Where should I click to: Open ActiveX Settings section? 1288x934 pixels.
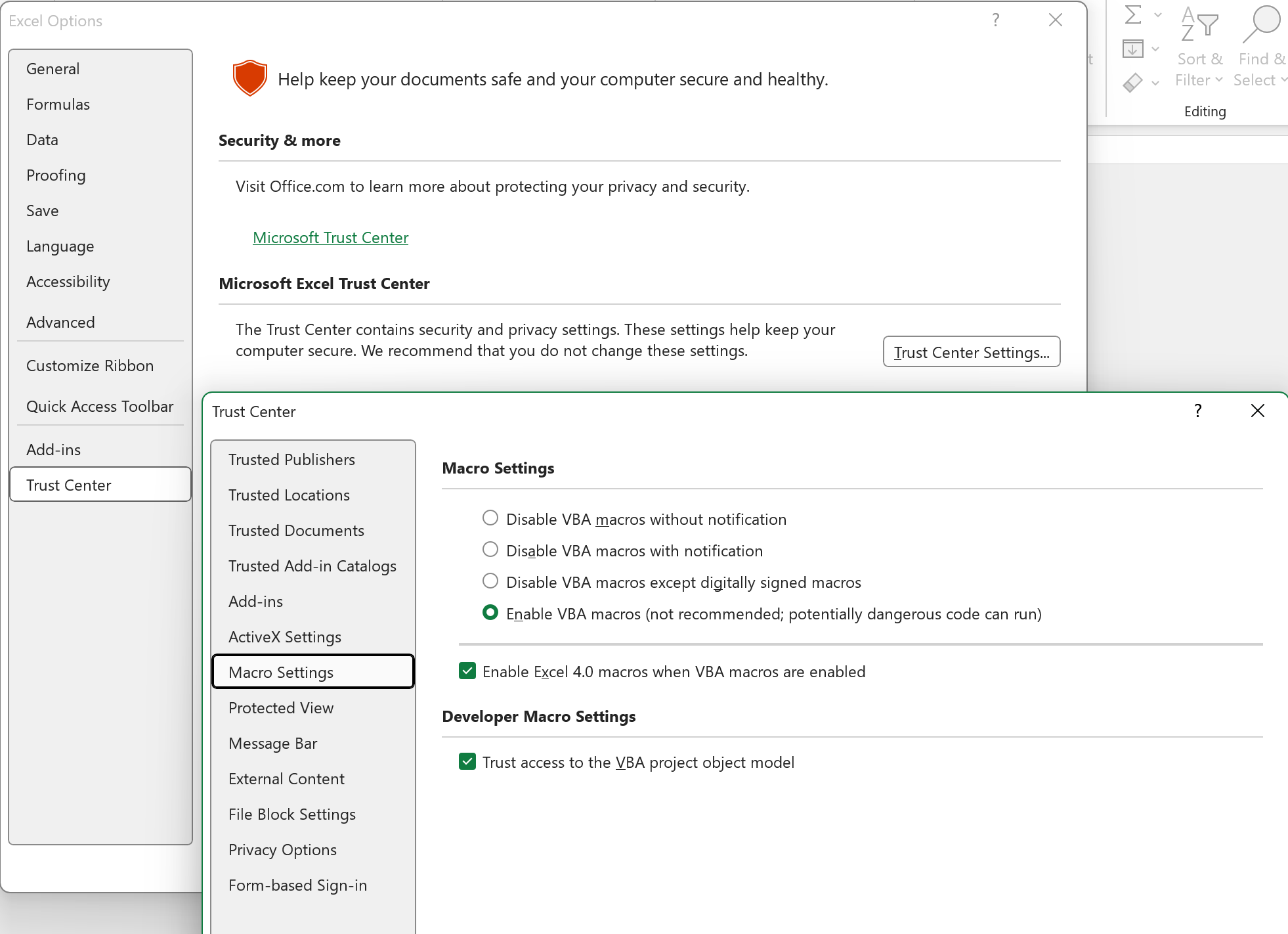(x=313, y=637)
